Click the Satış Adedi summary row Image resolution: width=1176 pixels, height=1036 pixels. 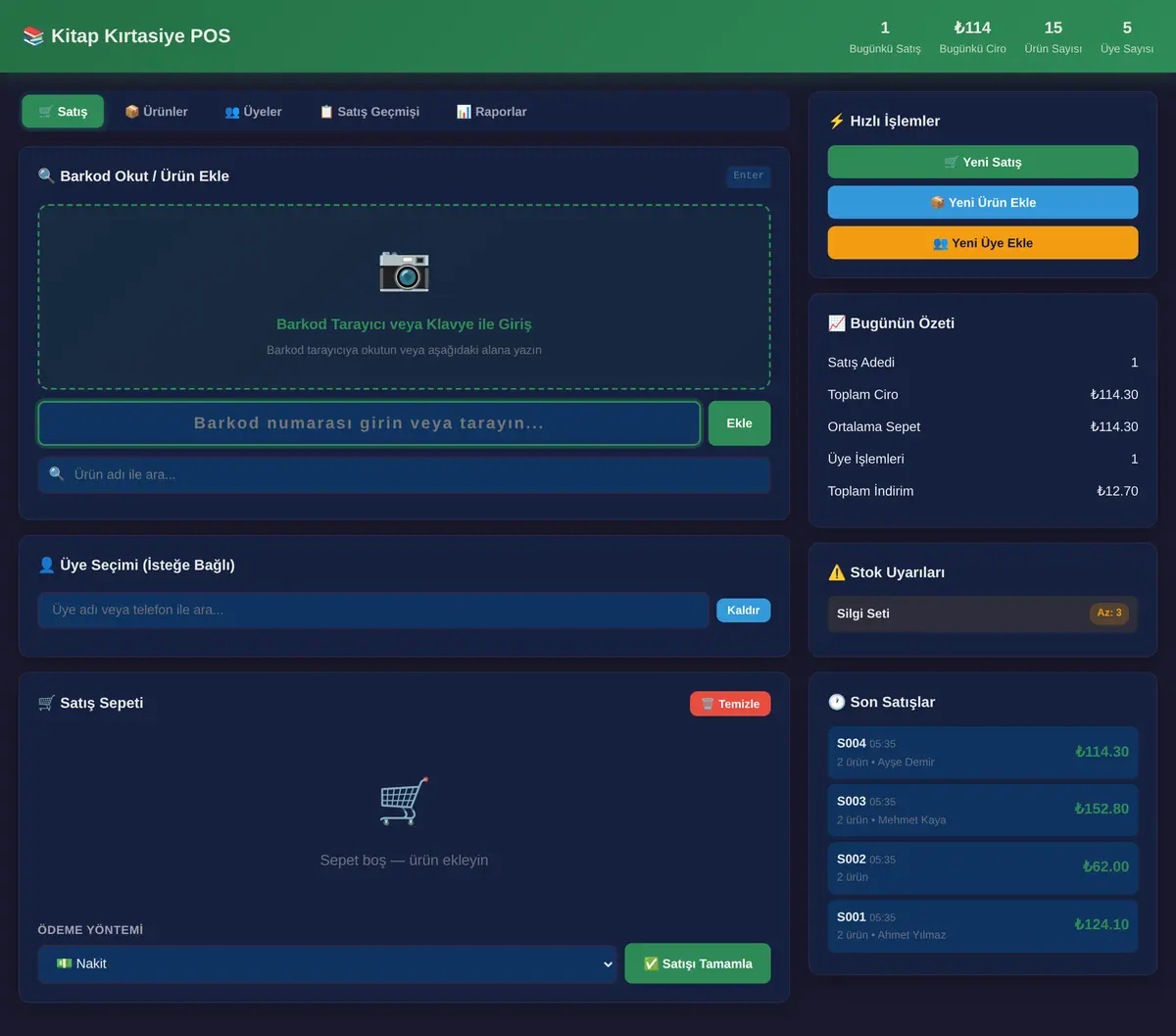983,363
